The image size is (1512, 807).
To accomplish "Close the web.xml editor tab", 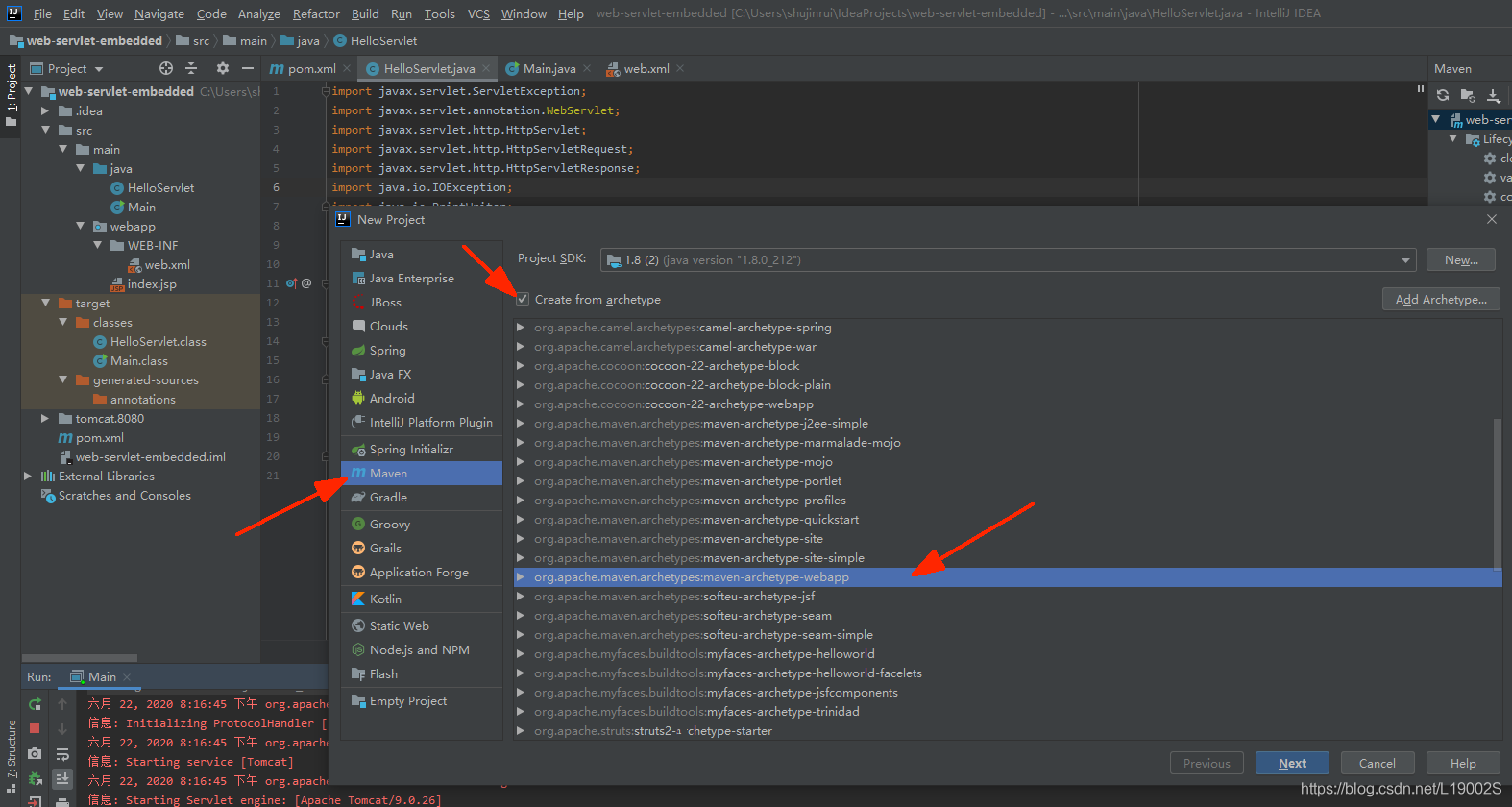I will click(x=680, y=68).
